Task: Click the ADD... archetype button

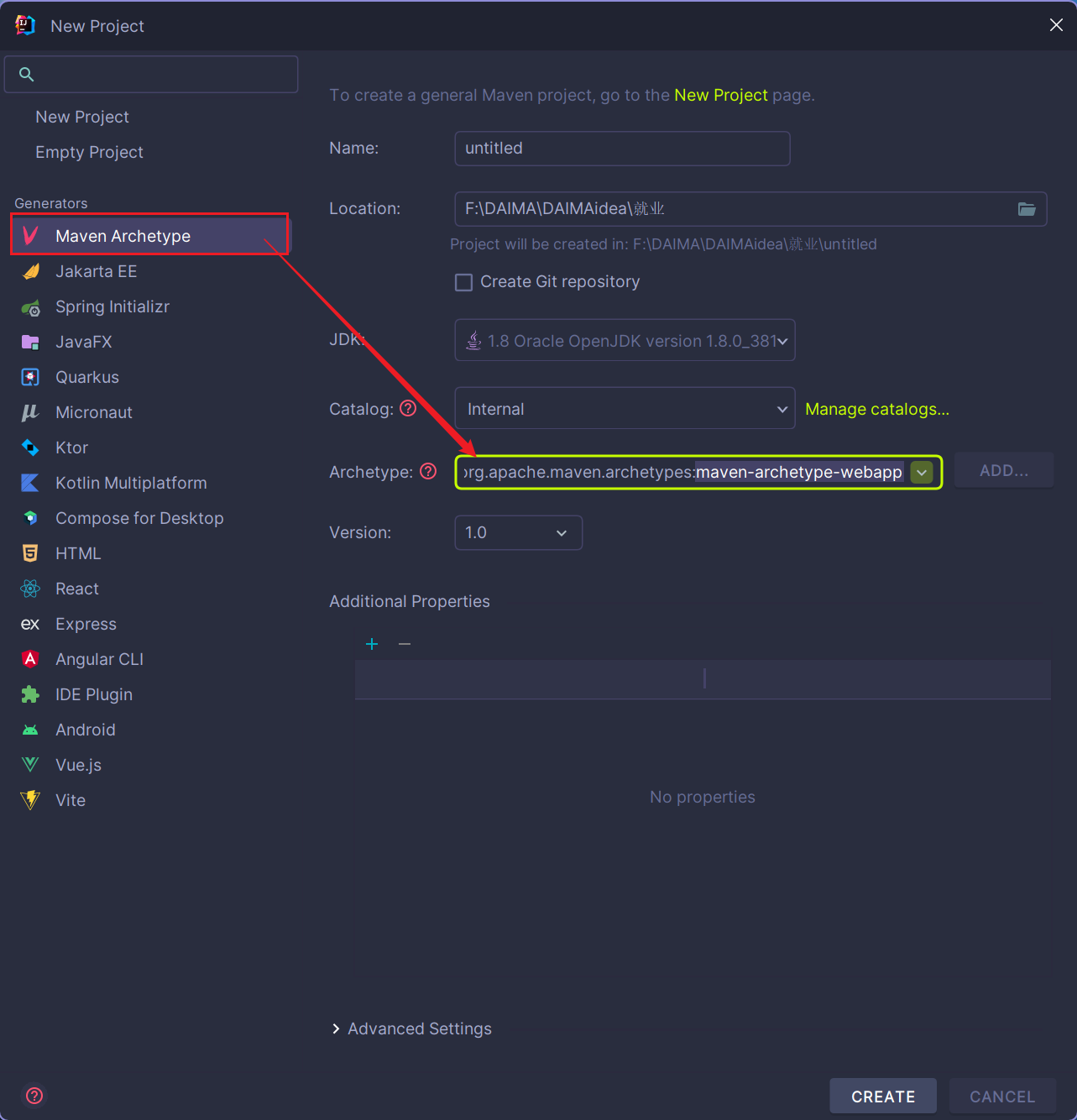Action: coord(1004,471)
